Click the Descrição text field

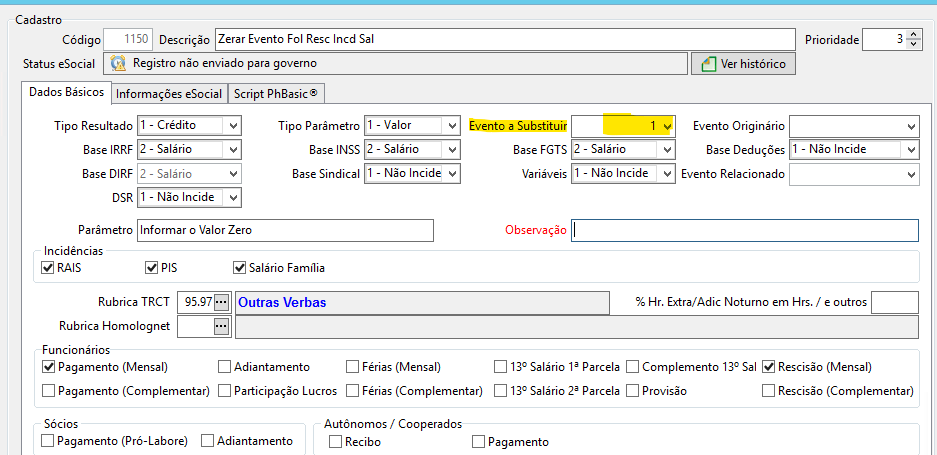(505, 39)
